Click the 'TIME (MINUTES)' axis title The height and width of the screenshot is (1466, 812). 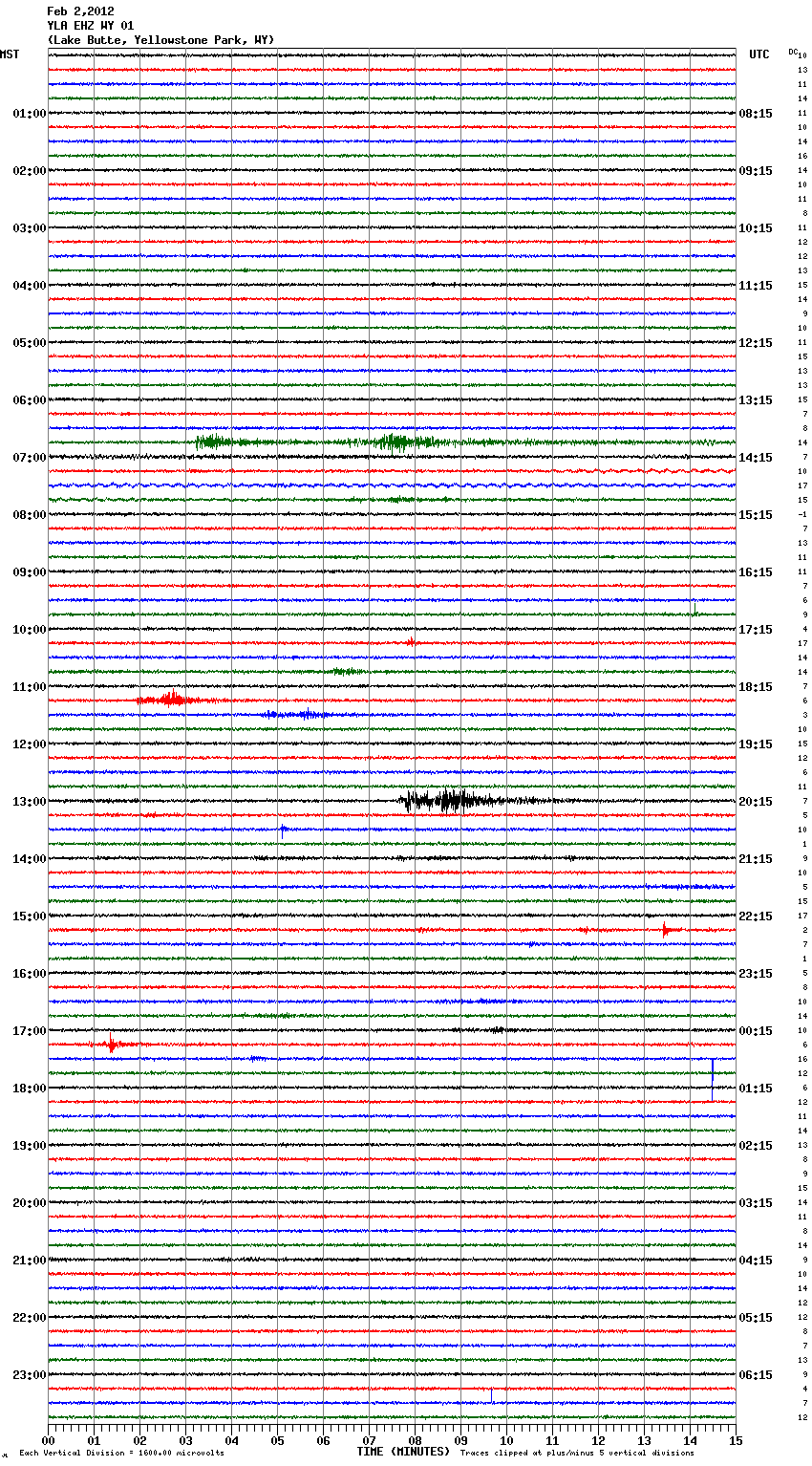403,1452
